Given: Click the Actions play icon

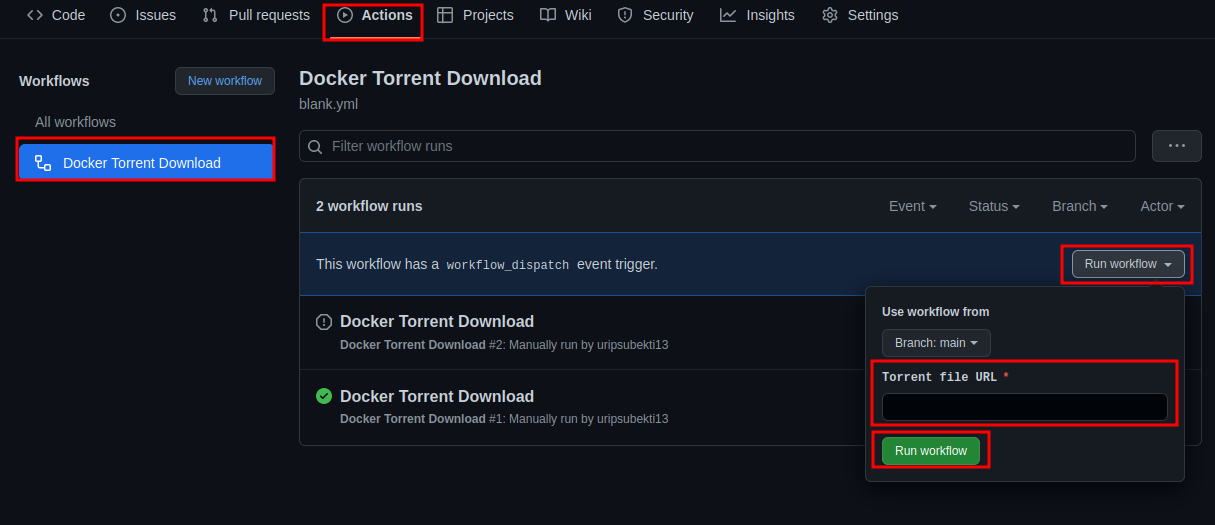Looking at the screenshot, I should [345, 15].
